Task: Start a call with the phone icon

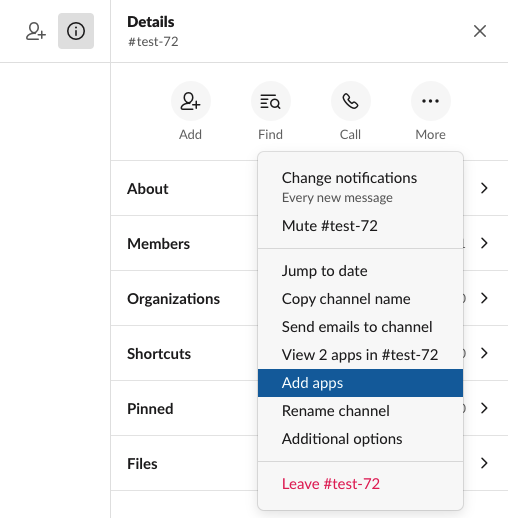Action: [351, 101]
